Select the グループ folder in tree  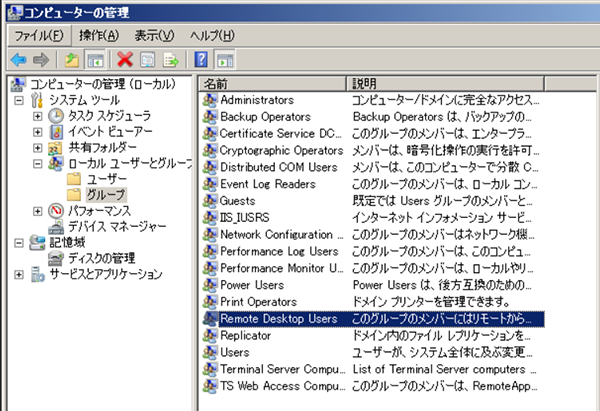coord(106,195)
